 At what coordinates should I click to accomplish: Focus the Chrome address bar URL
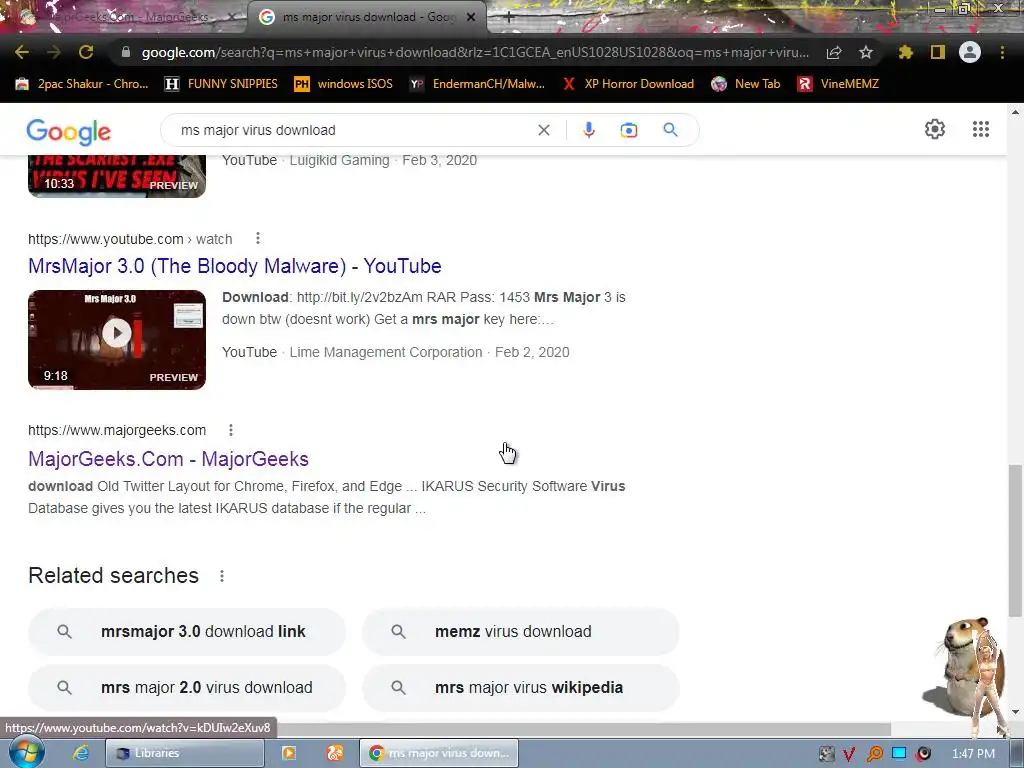475,52
